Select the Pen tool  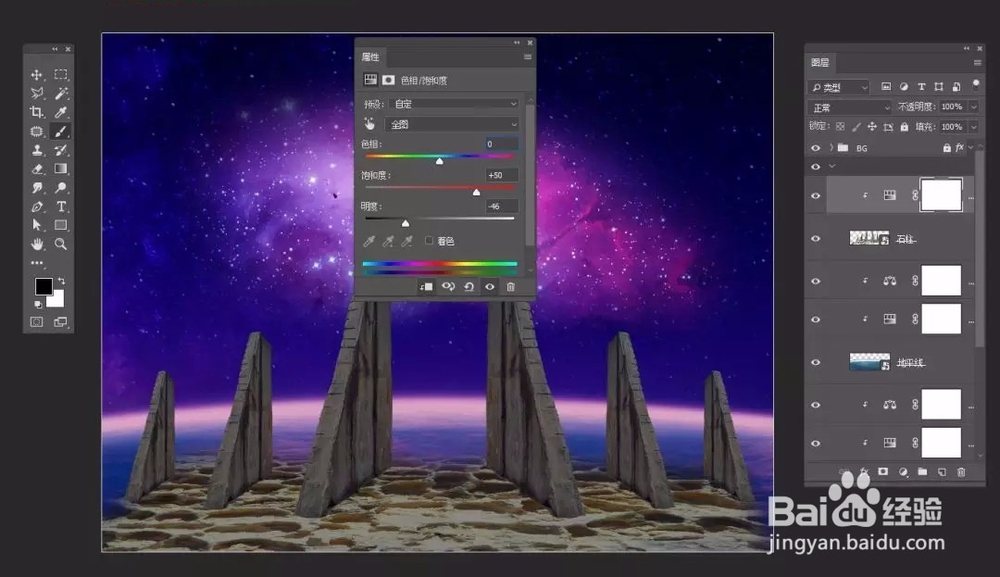tap(37, 207)
